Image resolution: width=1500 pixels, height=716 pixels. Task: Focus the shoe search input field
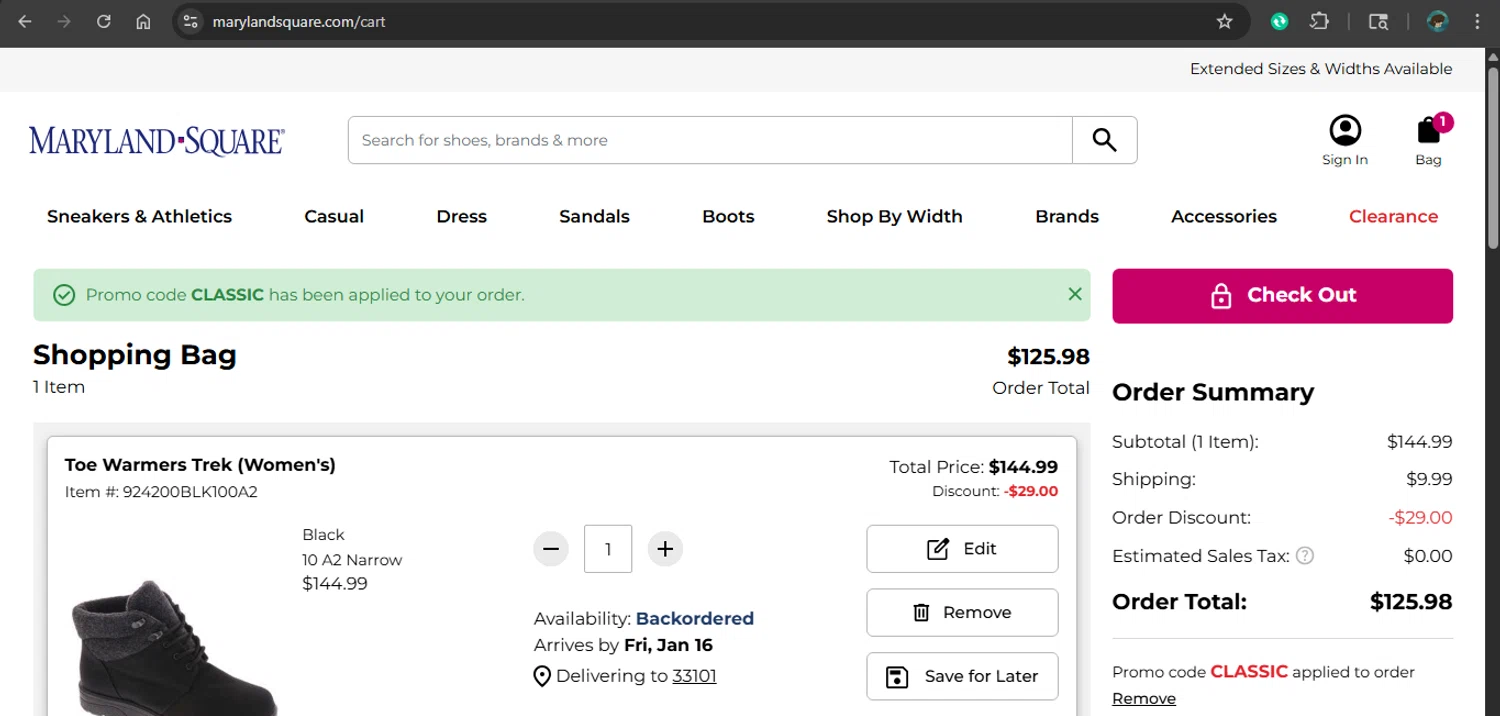(710, 140)
